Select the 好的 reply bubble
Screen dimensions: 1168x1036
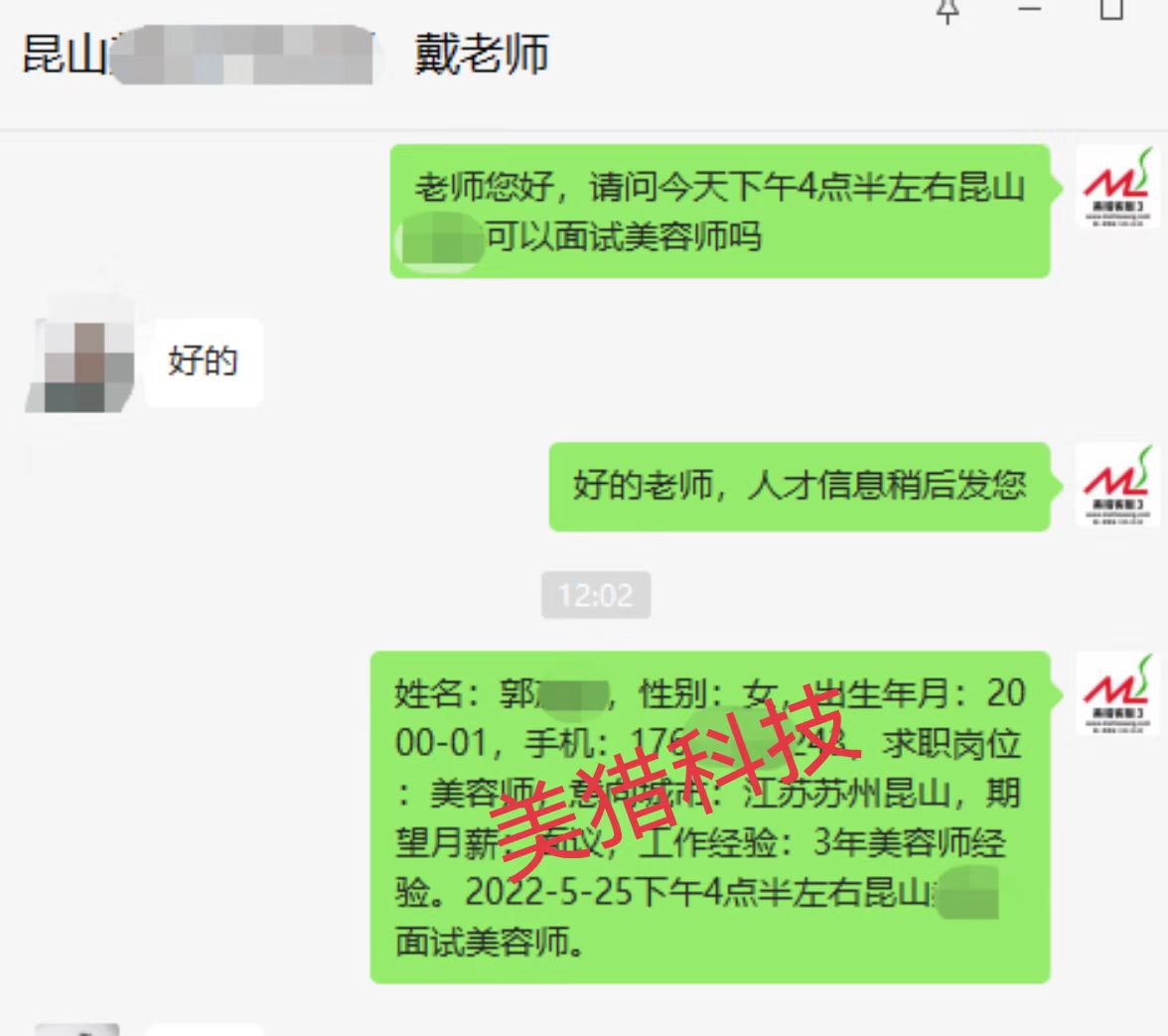pos(204,363)
